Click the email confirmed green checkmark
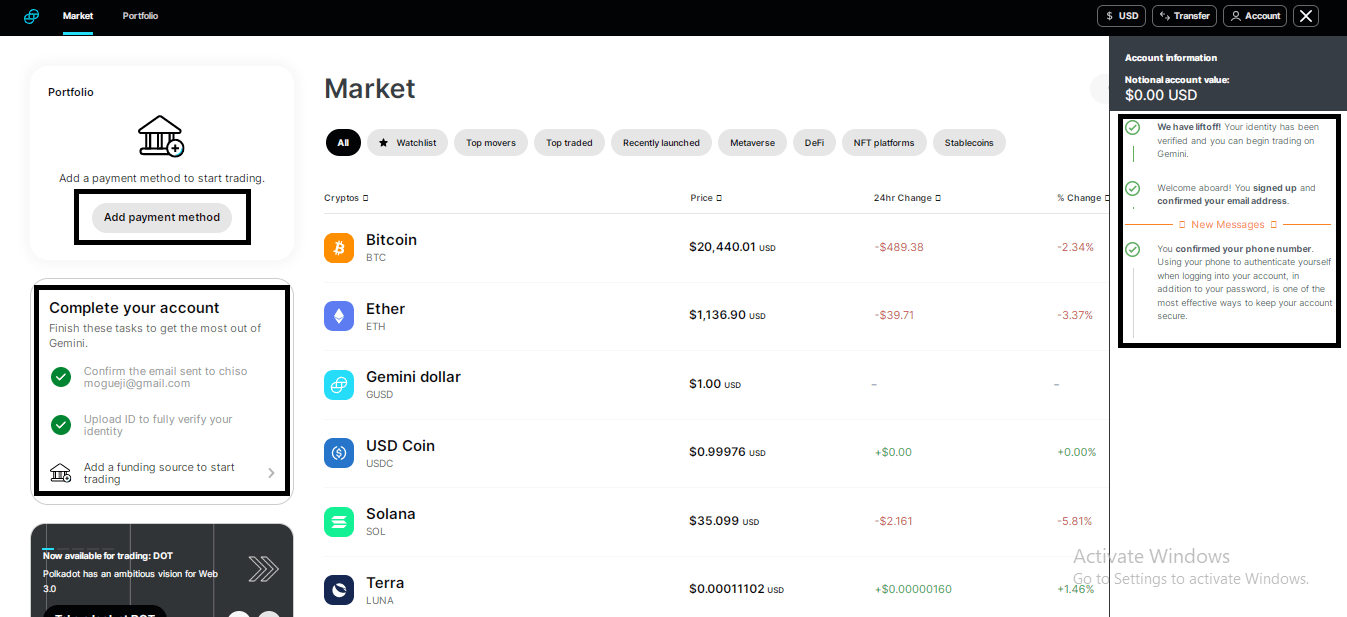This screenshot has width=1347, height=617. click(61, 377)
